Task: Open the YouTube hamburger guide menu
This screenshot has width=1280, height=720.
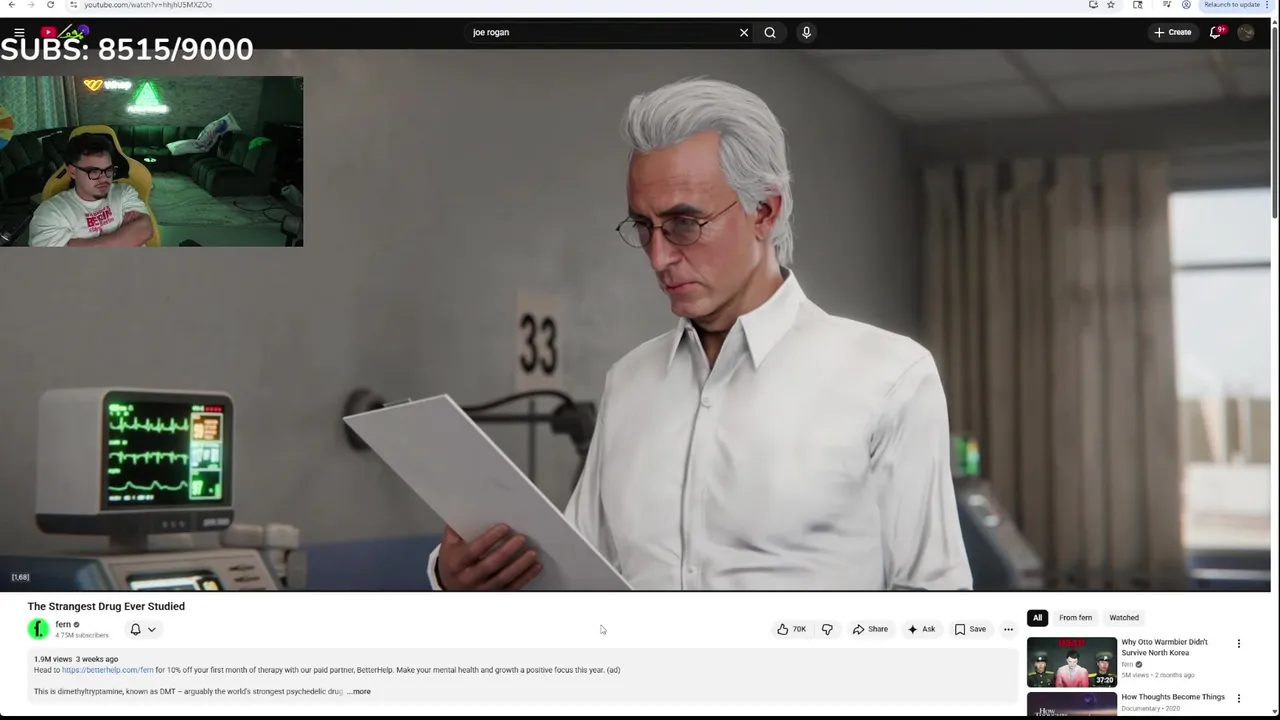Action: 19,32
